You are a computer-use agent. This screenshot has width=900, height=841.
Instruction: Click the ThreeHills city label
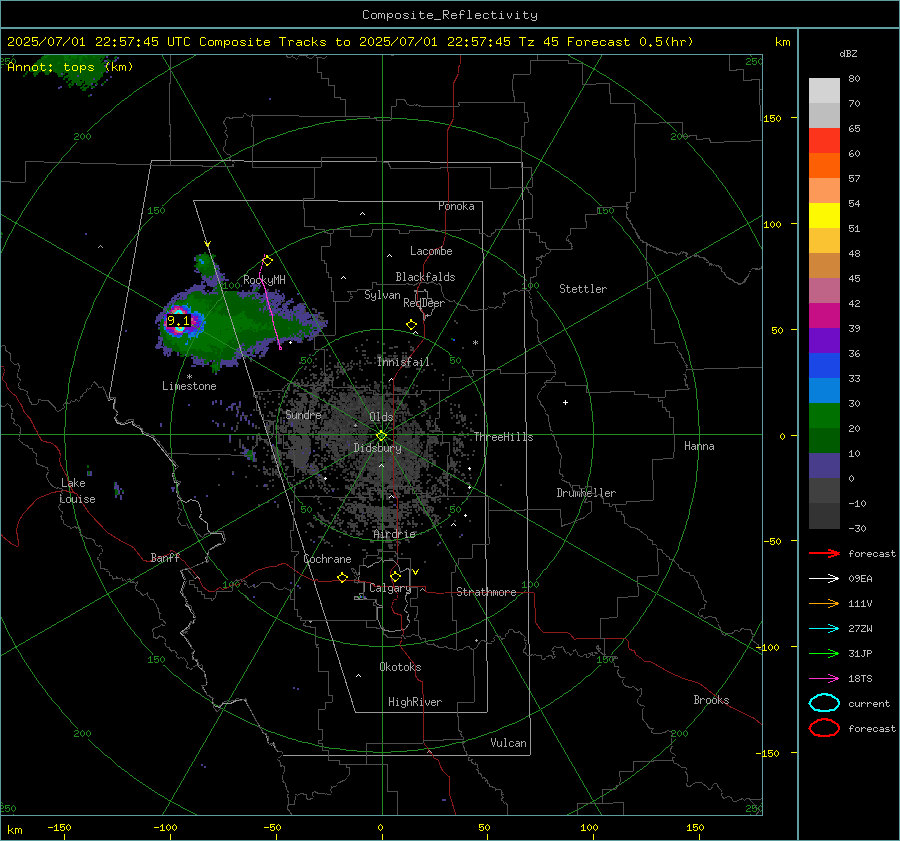point(503,437)
